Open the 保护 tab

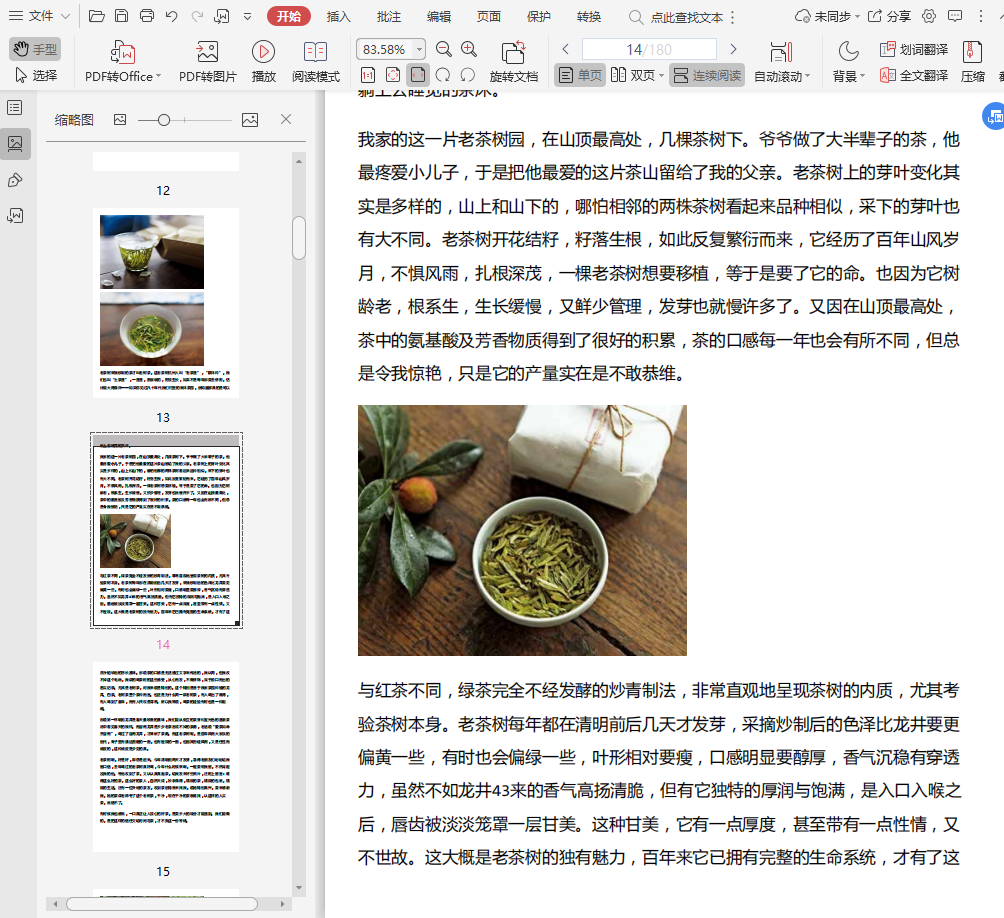[538, 17]
